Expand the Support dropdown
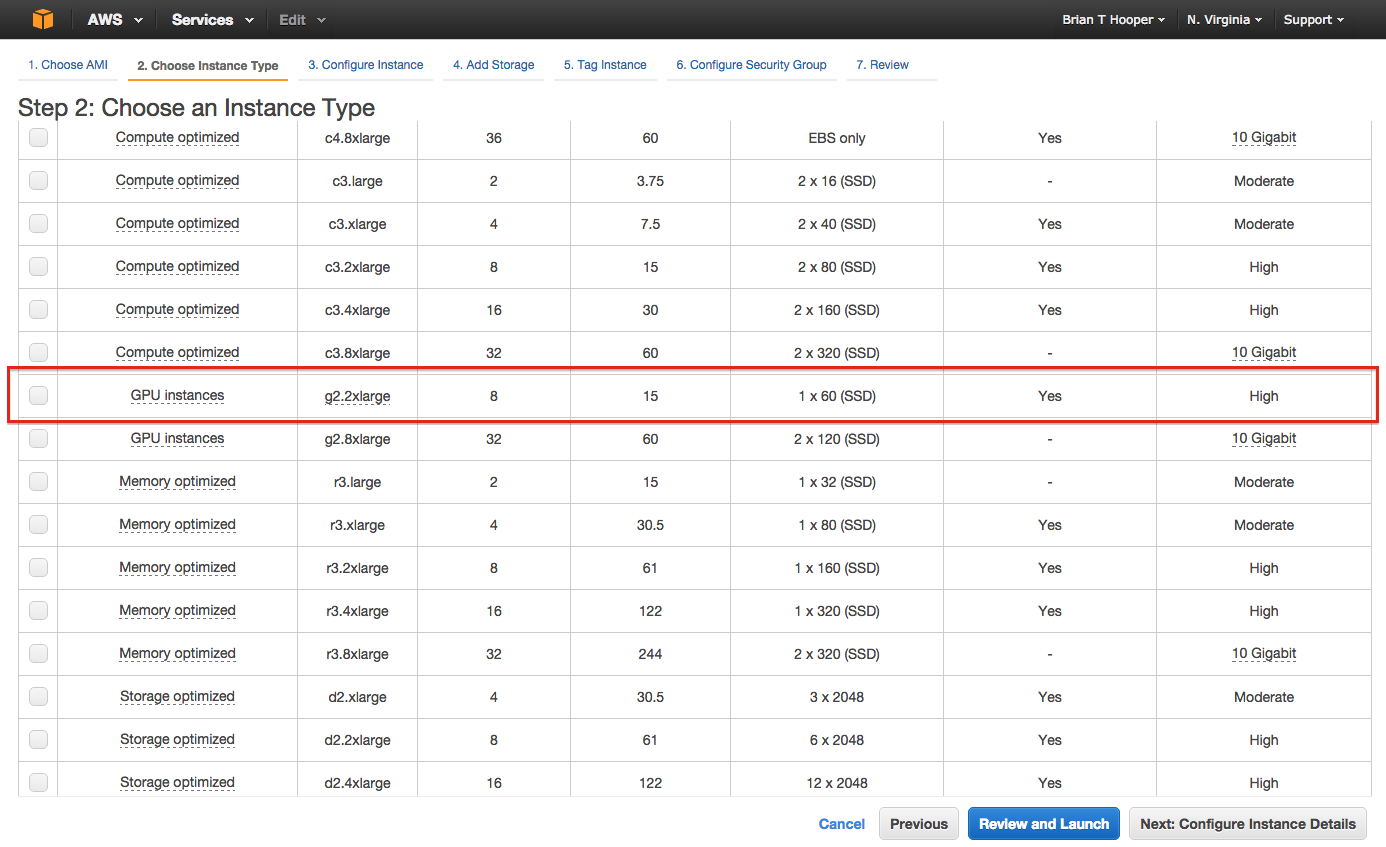The image size is (1386, 847). point(1313,19)
